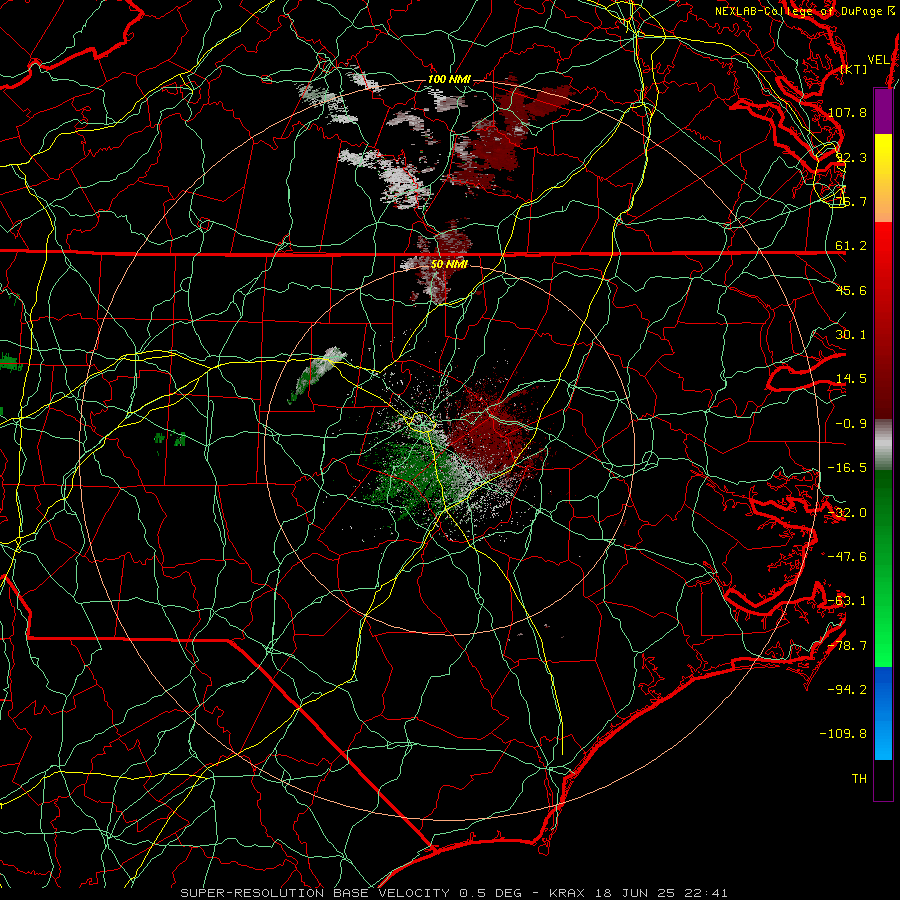Click the -78.7 legend value
900x900 pixels.
point(847,646)
